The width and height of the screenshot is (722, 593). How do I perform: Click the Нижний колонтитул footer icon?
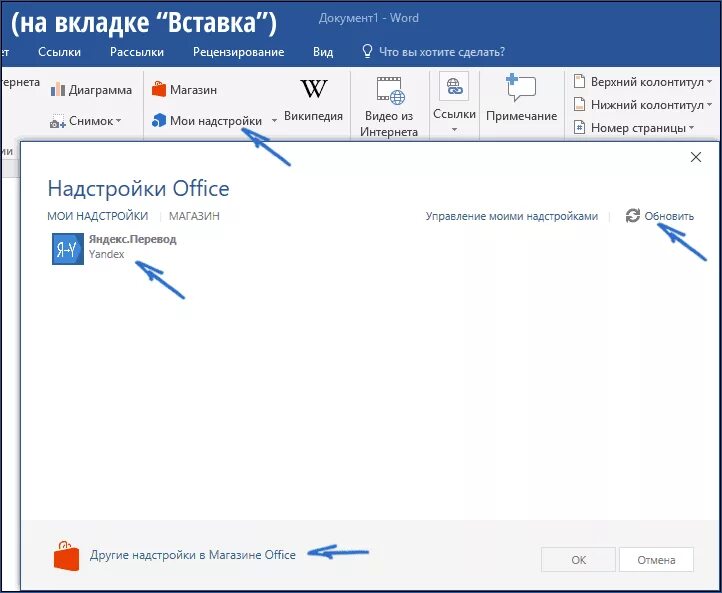579,105
